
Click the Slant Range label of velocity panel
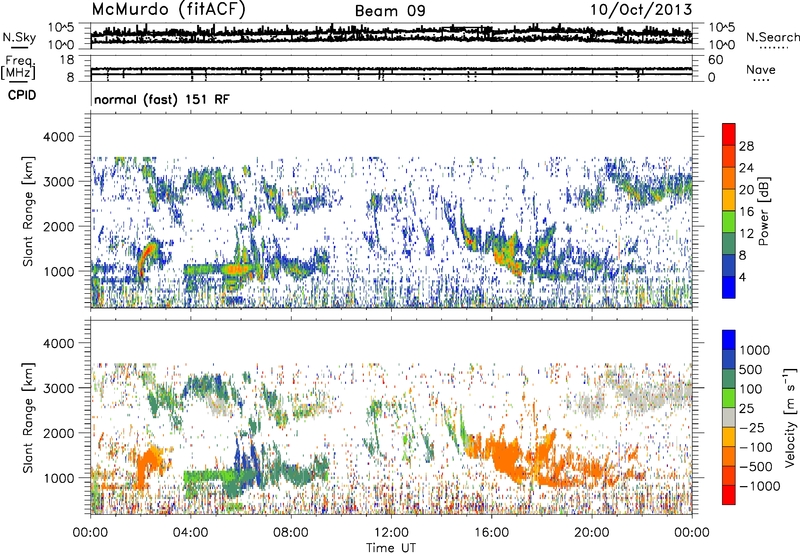pos(28,418)
